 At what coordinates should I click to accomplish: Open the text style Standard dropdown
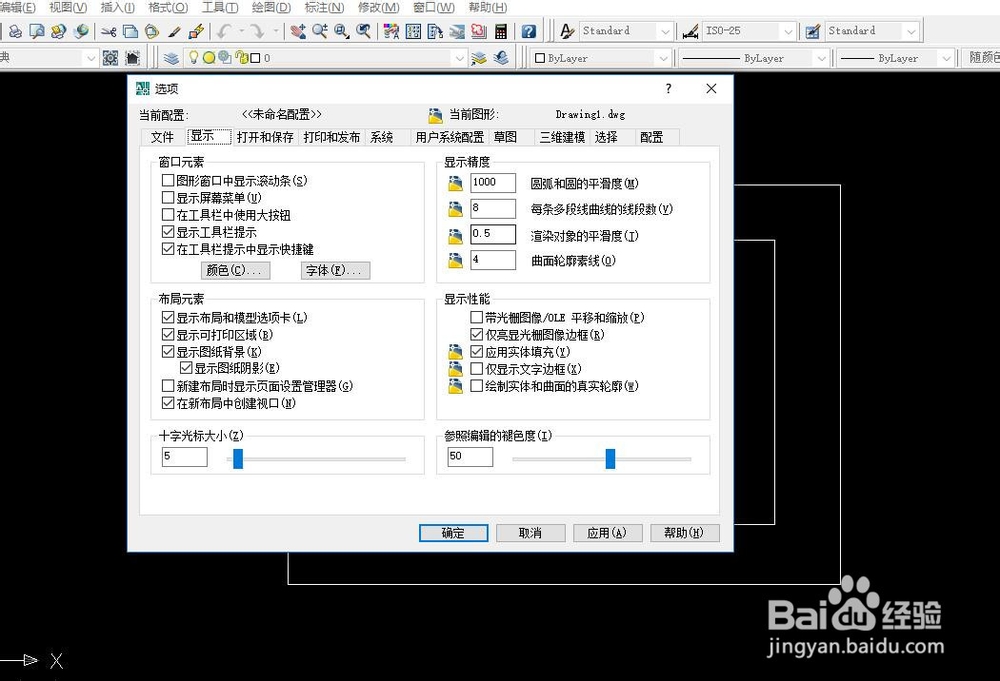pyautogui.click(x=665, y=31)
